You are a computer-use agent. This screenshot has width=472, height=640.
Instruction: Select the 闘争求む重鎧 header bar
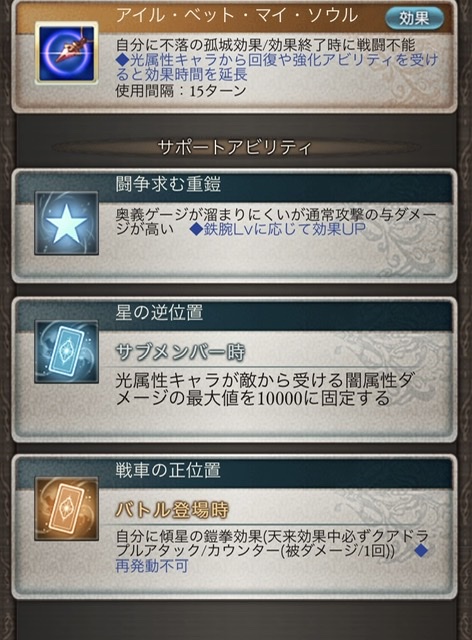pyautogui.click(x=235, y=185)
